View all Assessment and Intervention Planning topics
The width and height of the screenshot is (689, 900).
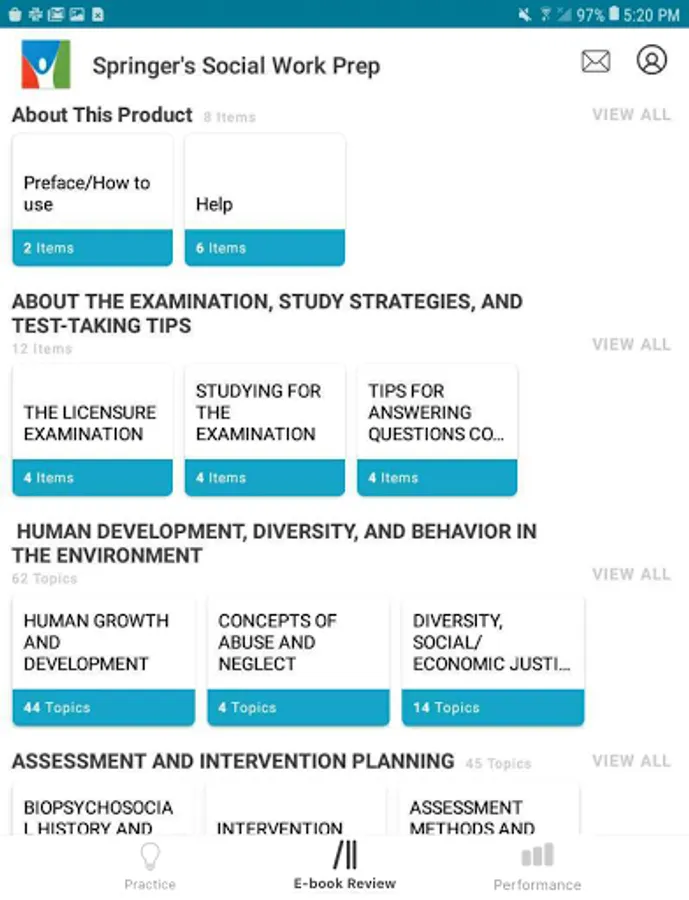click(631, 761)
